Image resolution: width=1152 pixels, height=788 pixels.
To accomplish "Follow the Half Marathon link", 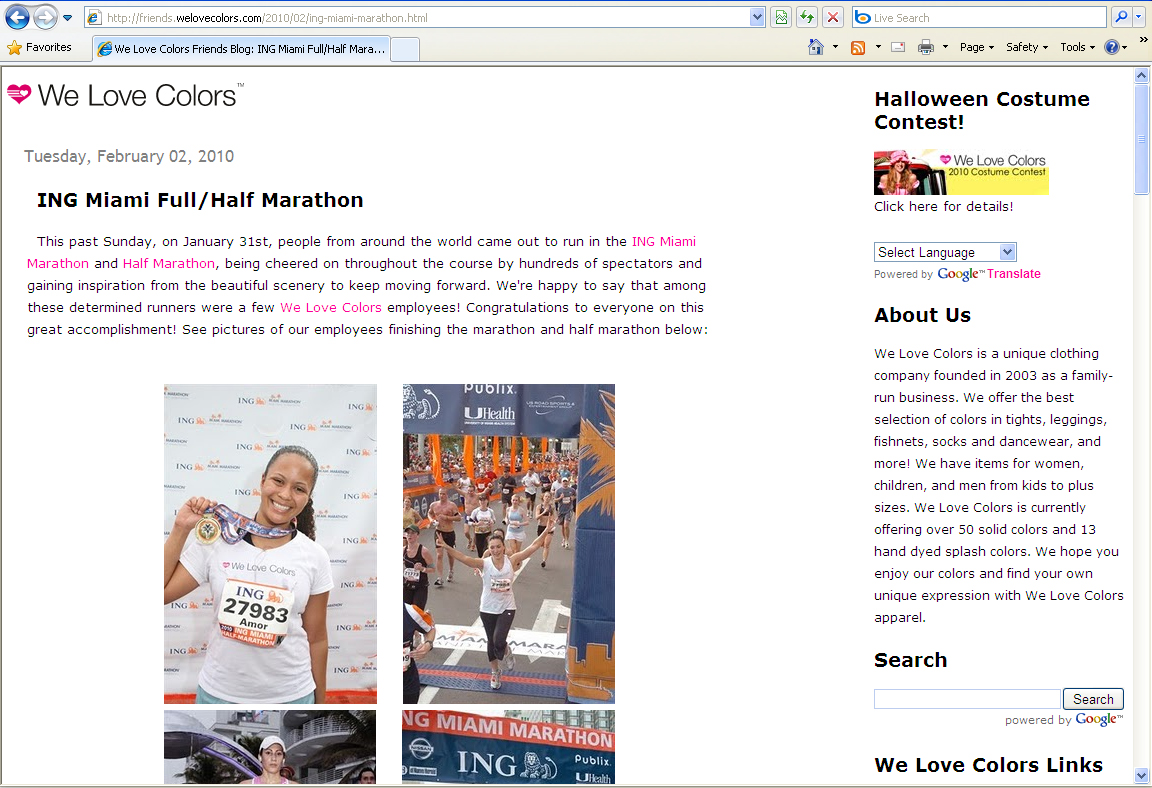I will click(x=168, y=263).
